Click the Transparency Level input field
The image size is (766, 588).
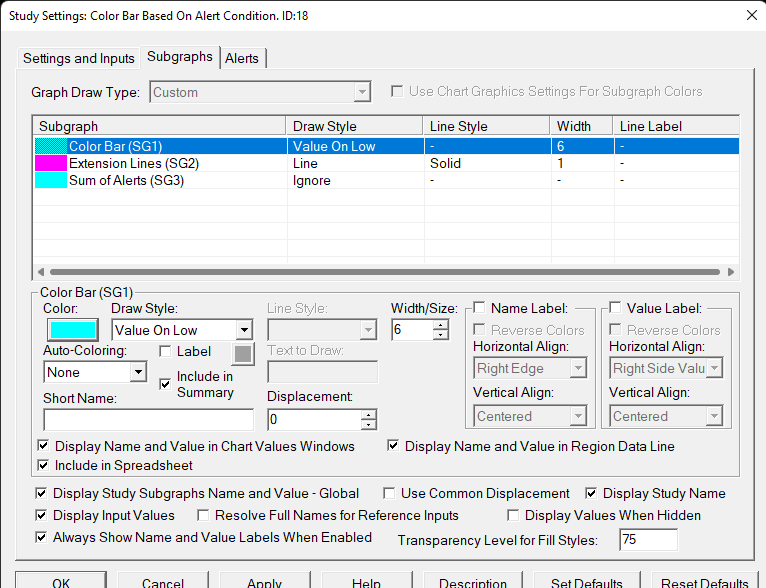tap(648, 539)
